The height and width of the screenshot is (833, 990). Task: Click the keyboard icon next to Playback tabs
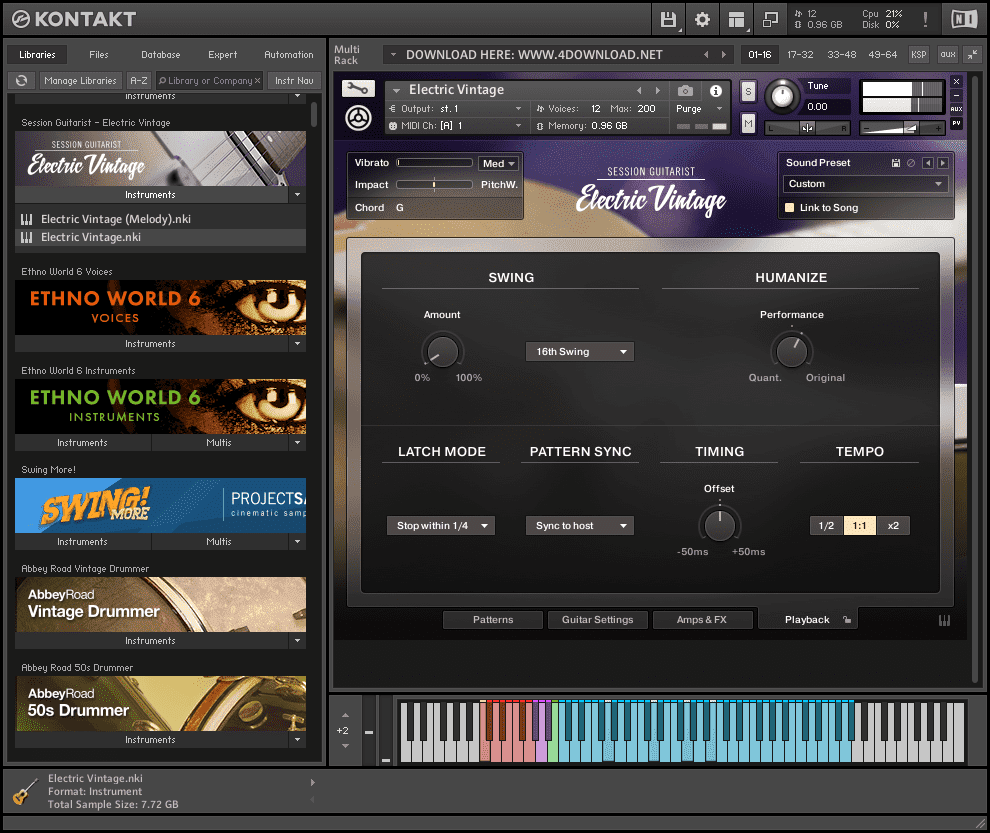[944, 620]
